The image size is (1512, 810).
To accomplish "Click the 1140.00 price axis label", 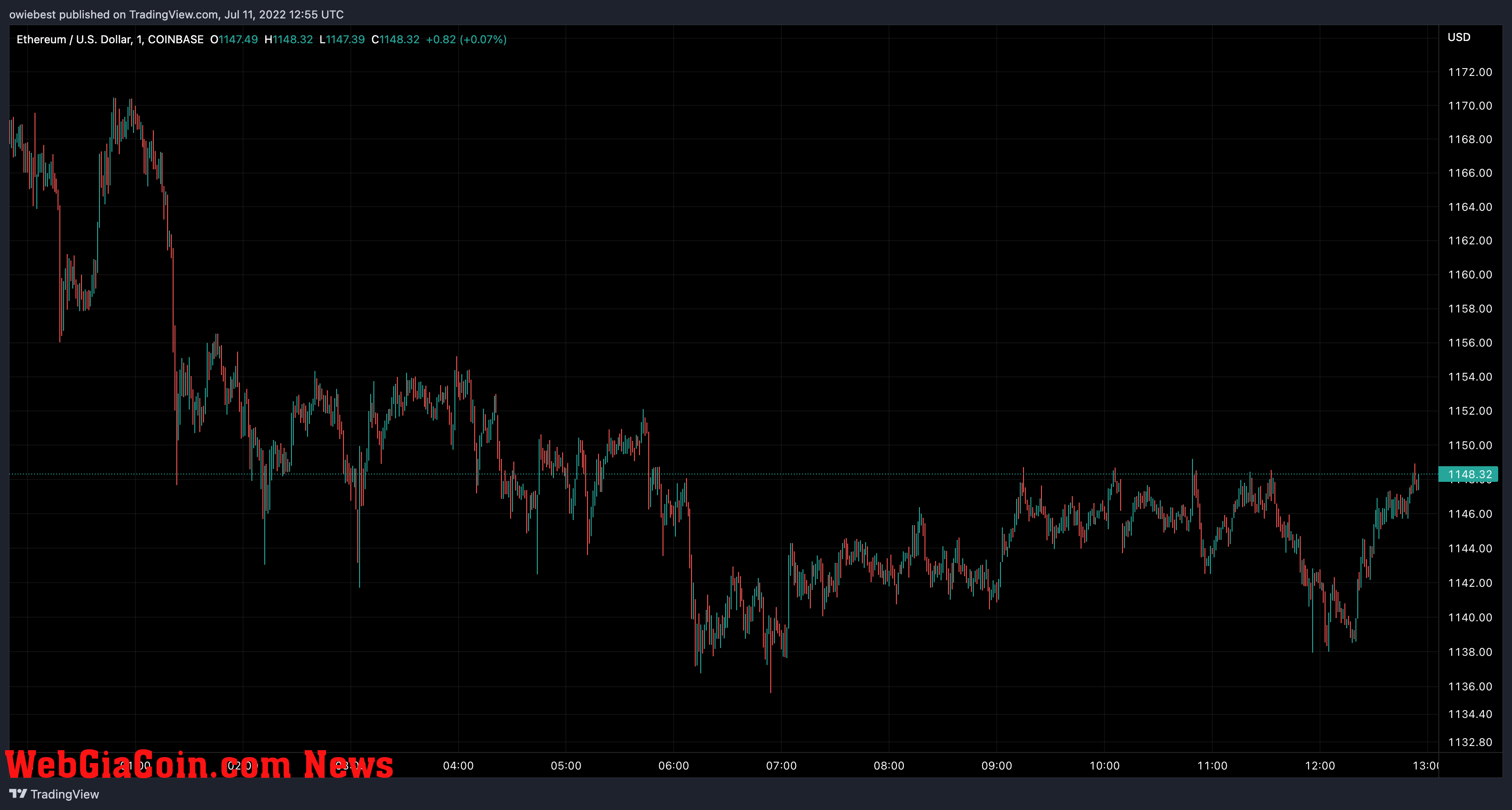I will tap(1470, 617).
